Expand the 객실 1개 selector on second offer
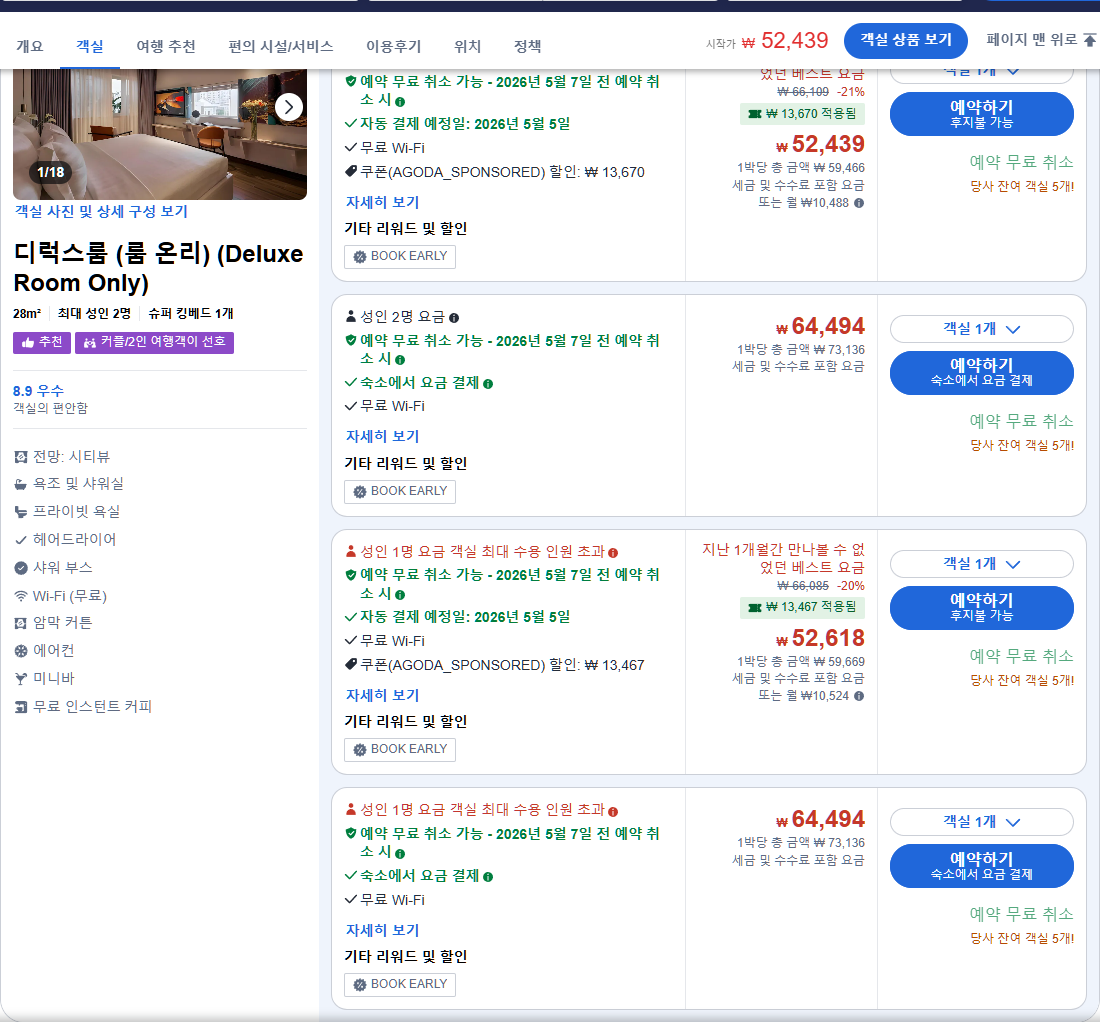The height and width of the screenshot is (1024, 1100). 981,329
